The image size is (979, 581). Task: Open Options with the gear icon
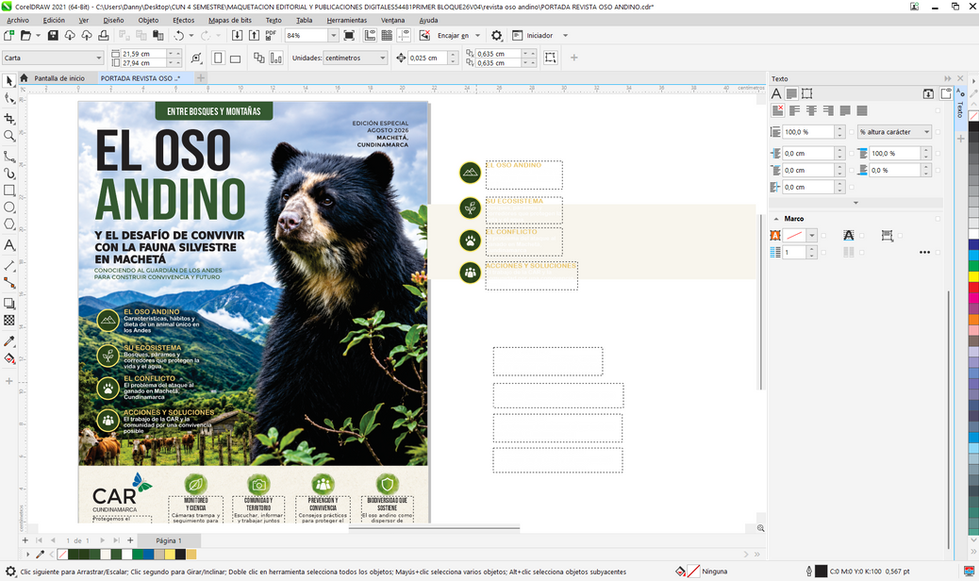(x=496, y=36)
